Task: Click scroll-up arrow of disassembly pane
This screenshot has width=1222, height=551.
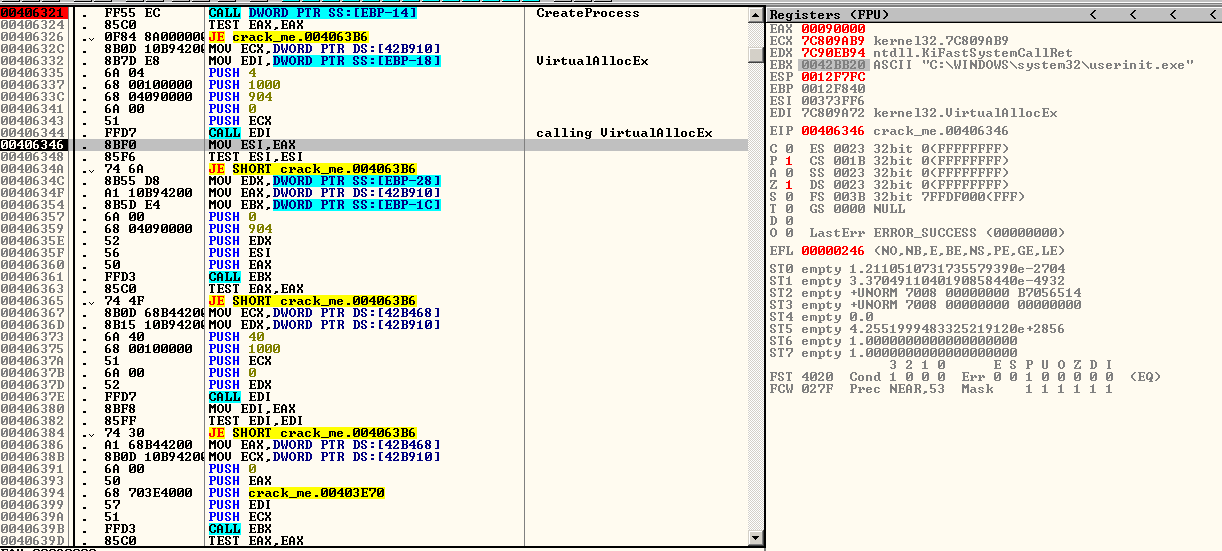Action: tap(756, 15)
